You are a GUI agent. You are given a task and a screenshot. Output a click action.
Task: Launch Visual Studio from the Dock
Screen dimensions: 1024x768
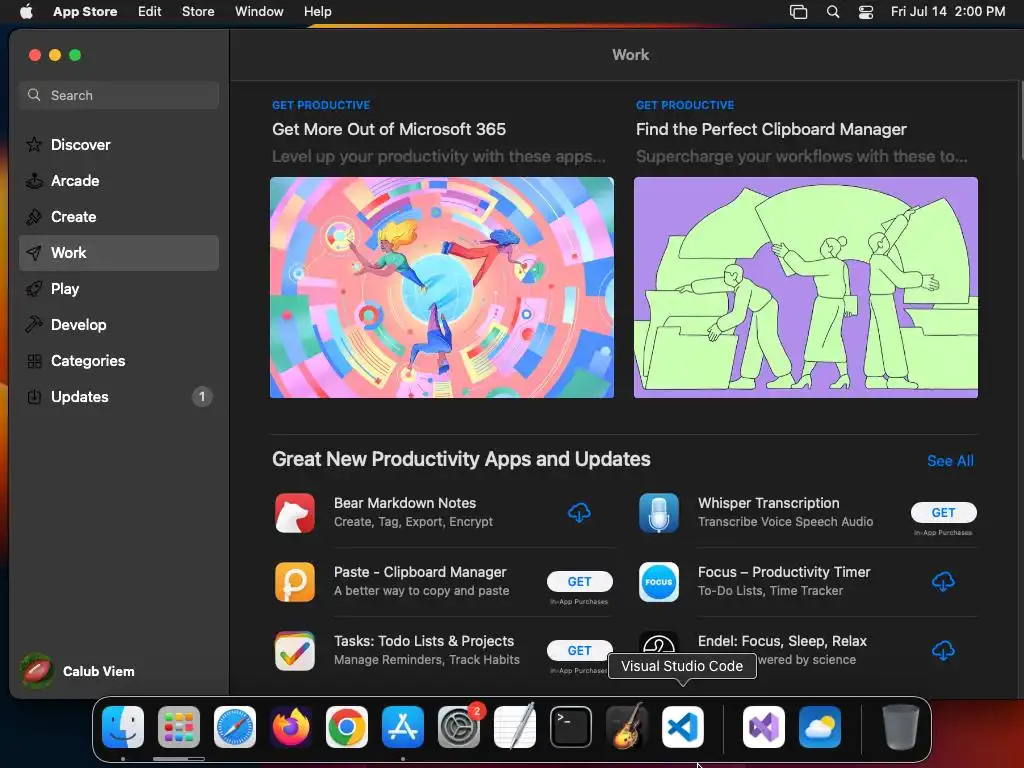click(x=764, y=727)
